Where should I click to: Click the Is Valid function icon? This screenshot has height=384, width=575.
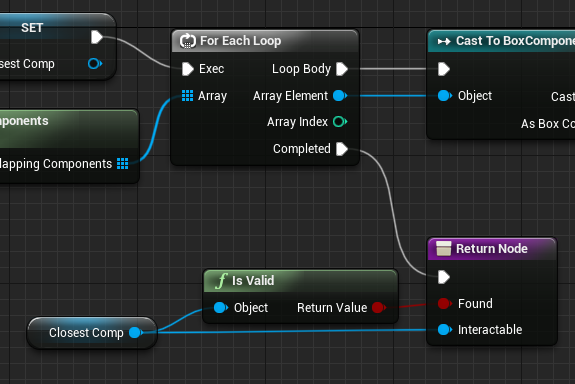tap(221, 281)
